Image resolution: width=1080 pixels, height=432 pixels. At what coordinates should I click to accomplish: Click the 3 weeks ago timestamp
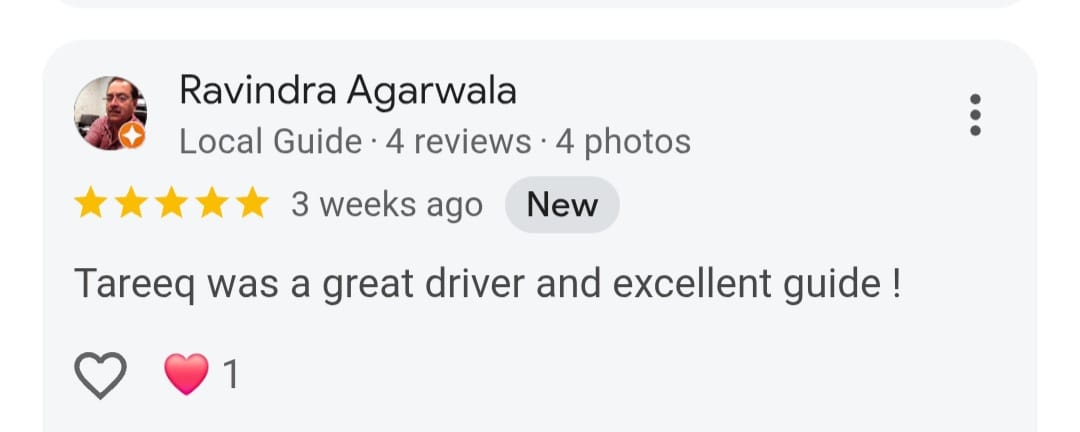[x=386, y=205]
